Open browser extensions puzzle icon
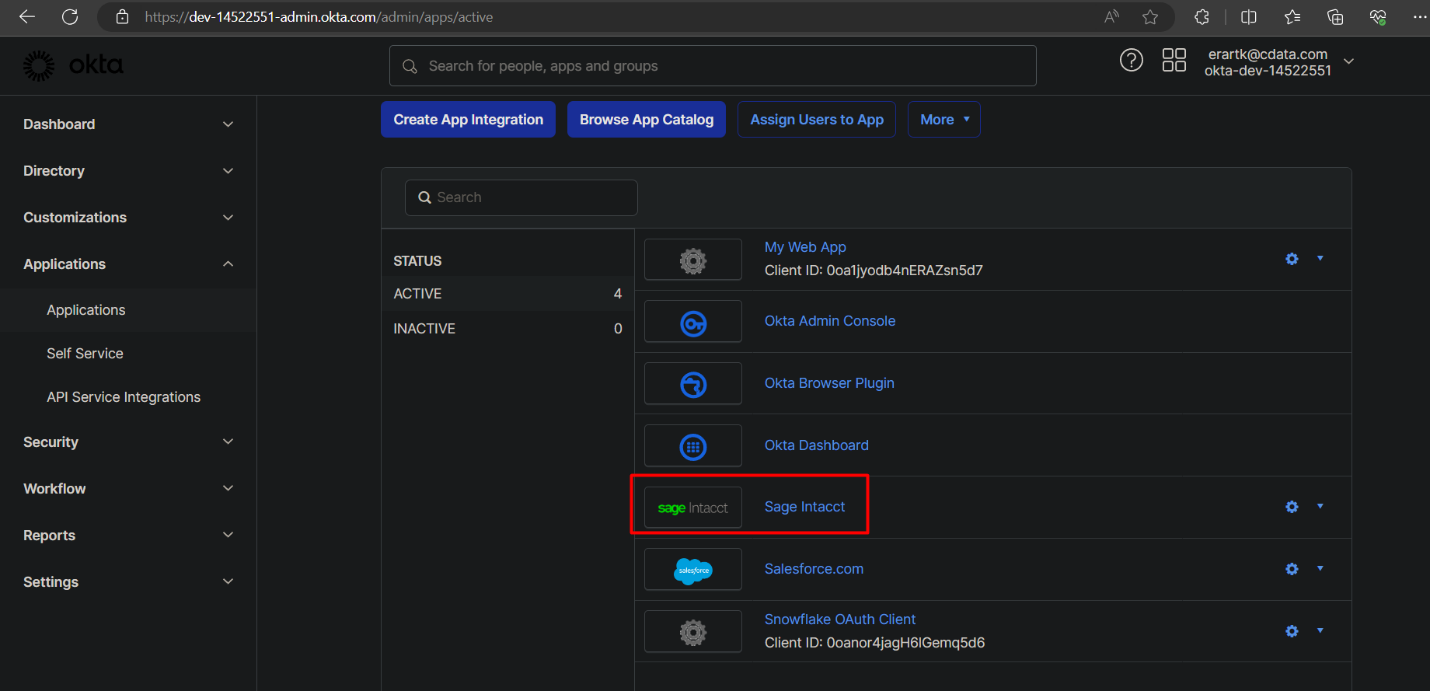 click(x=1202, y=17)
